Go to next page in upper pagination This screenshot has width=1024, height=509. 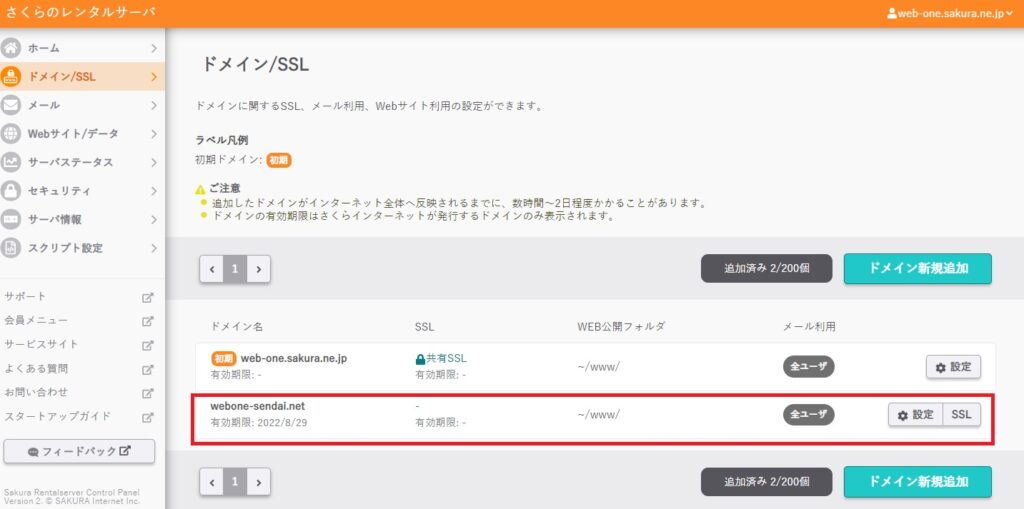[x=259, y=269]
